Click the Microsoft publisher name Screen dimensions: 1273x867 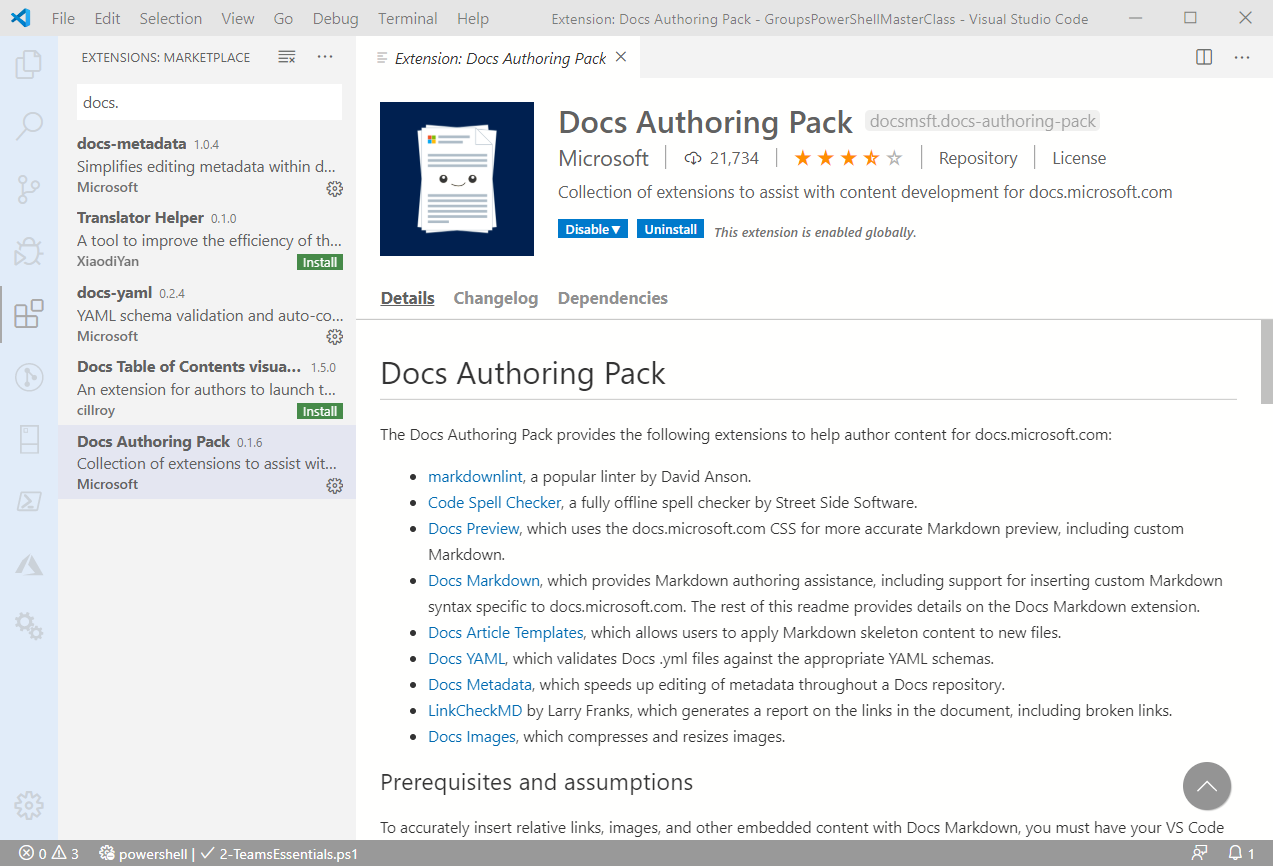click(604, 158)
